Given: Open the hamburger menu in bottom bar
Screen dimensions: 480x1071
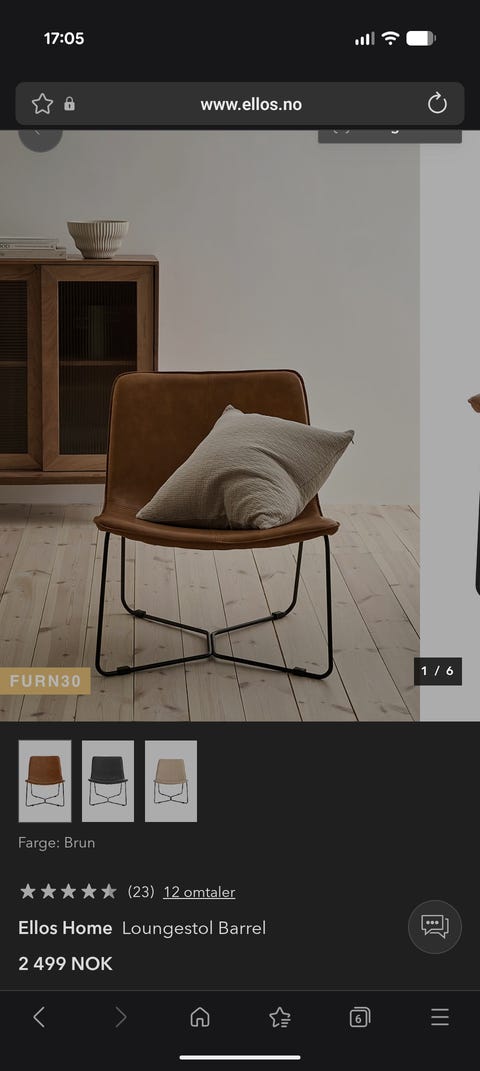Looking at the screenshot, I should 440,1017.
